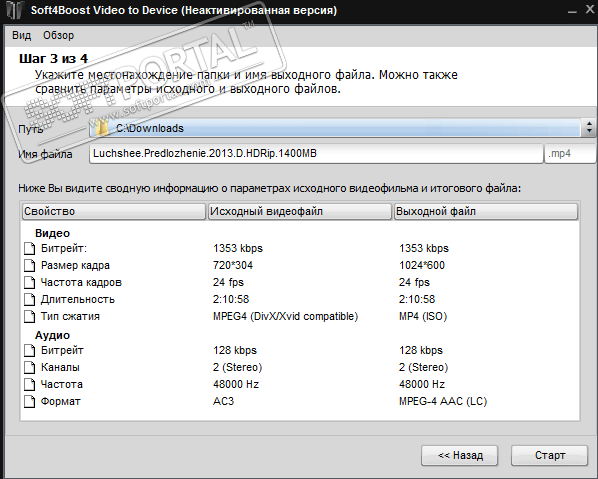
Task: Click the page icon next to Частота кадров
Action: 29,283
